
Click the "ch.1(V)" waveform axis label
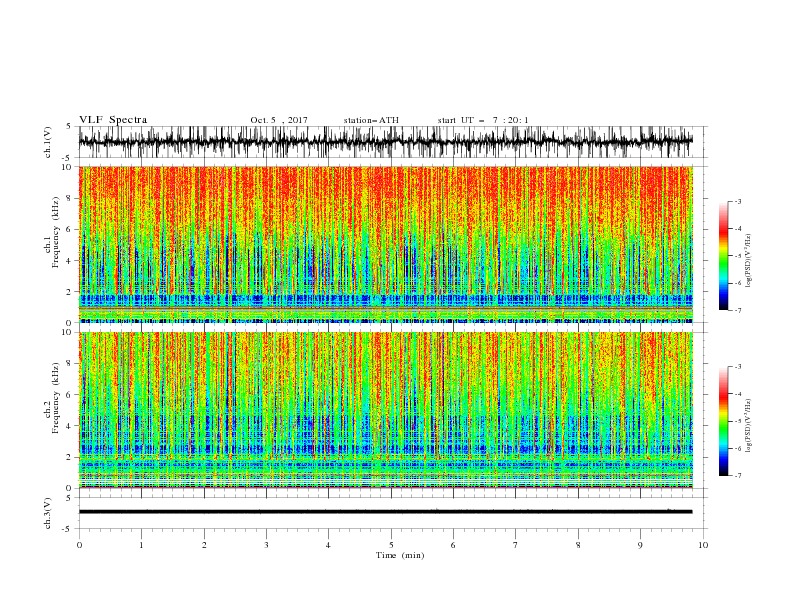pyautogui.click(x=47, y=142)
